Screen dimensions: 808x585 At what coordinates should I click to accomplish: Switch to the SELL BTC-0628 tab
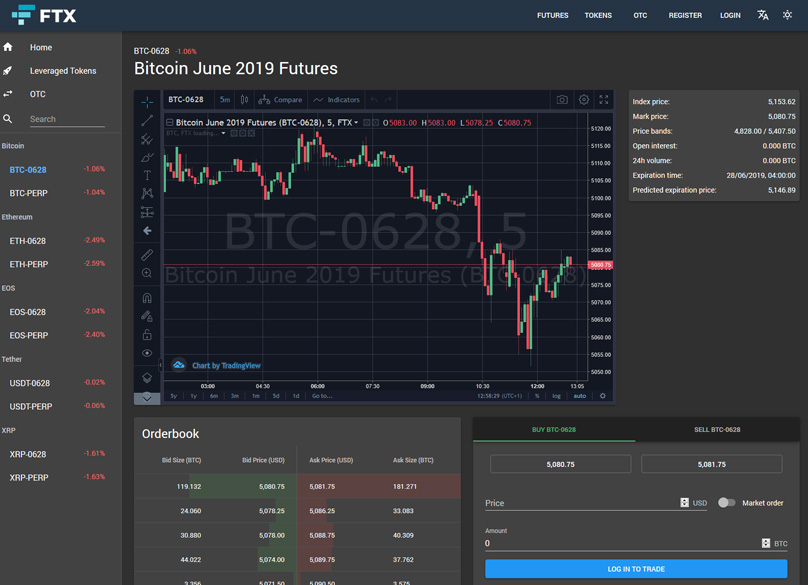717,430
